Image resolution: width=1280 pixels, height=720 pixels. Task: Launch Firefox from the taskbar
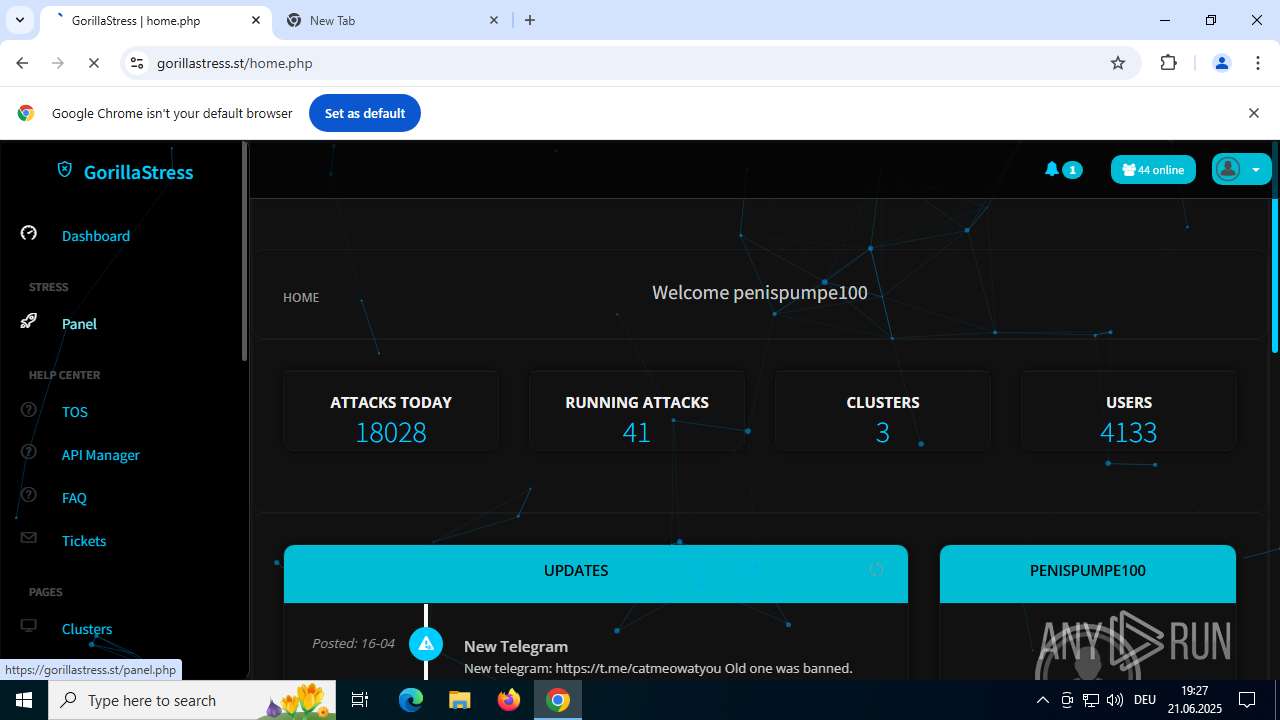(509, 700)
